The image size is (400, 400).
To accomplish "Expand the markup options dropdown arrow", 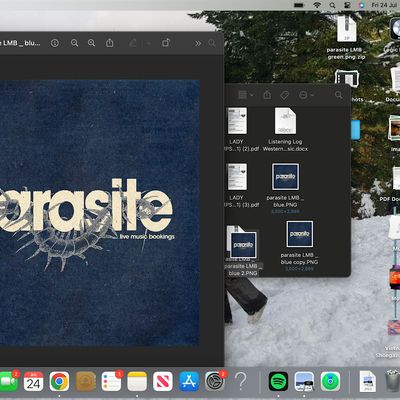I will [148, 43].
